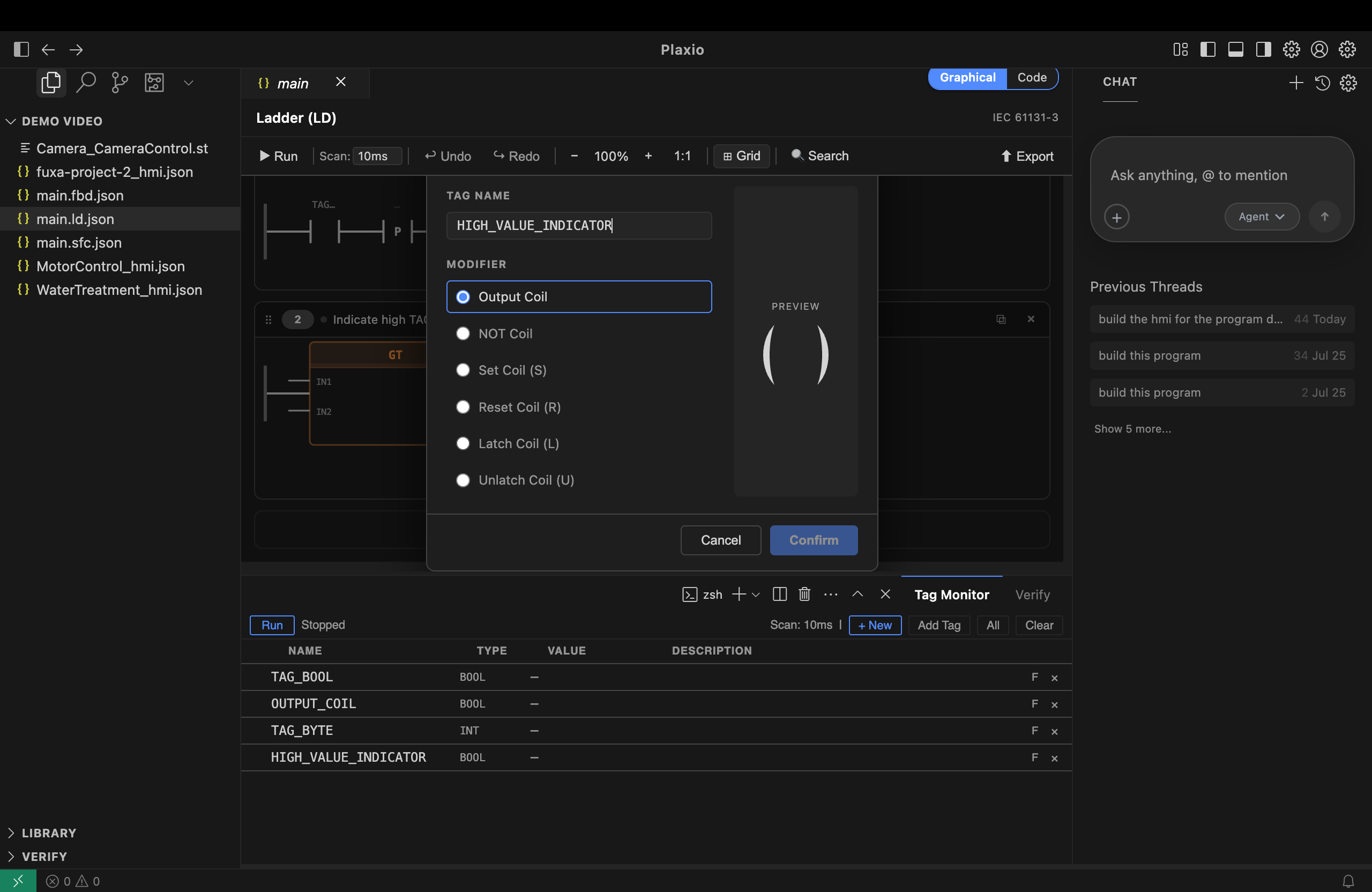Open terminal more actions ellipsis
Screen dimensions: 1372x892
[x=830, y=594]
